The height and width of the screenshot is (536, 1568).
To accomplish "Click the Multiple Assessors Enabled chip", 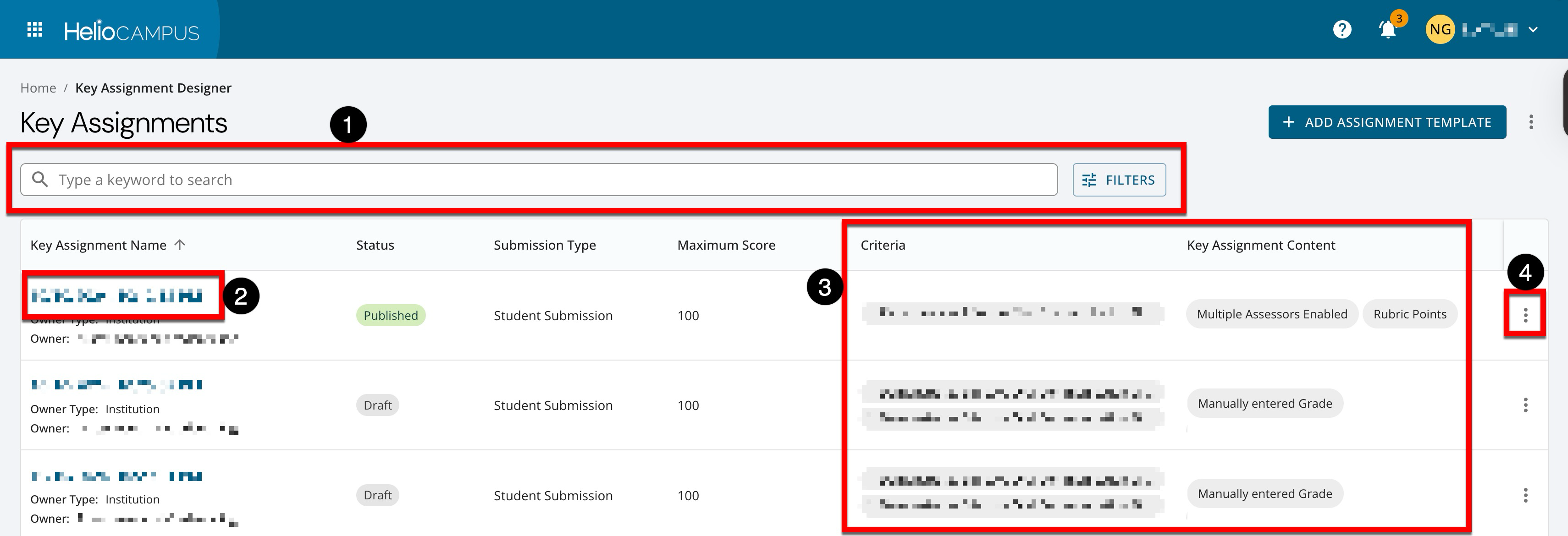I will click(x=1271, y=315).
